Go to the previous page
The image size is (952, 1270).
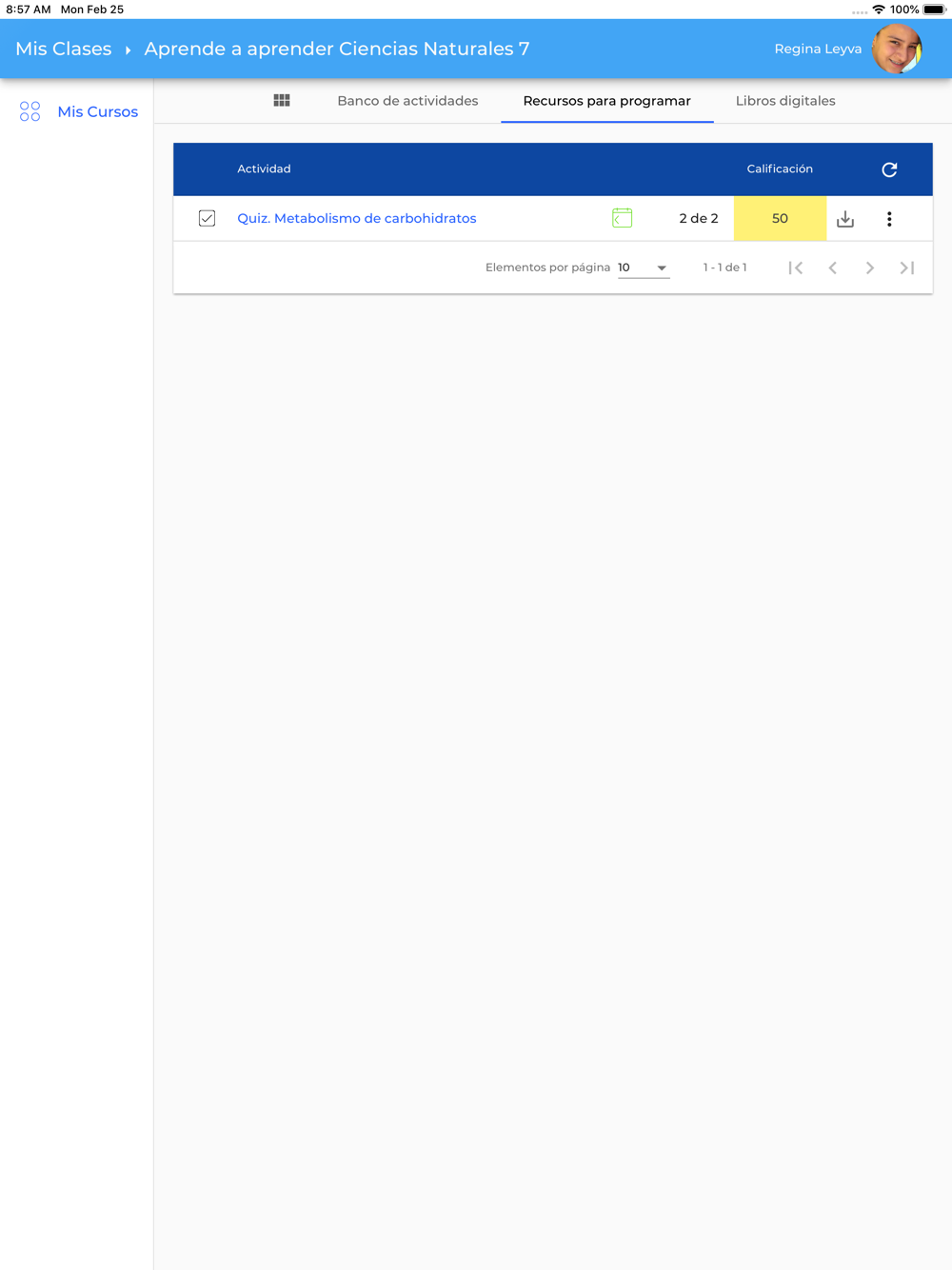pos(833,268)
